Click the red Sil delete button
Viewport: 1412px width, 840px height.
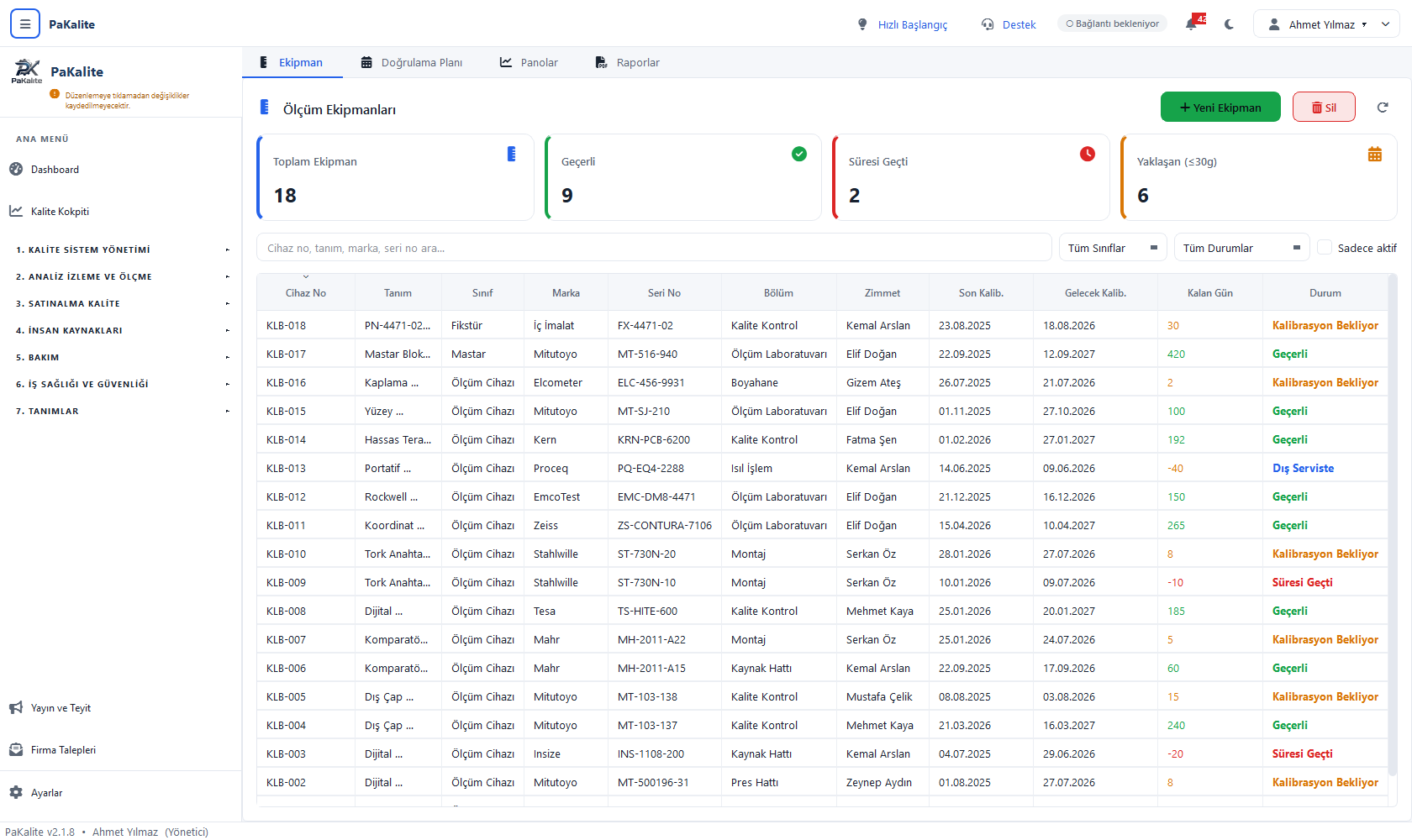tap(1324, 107)
